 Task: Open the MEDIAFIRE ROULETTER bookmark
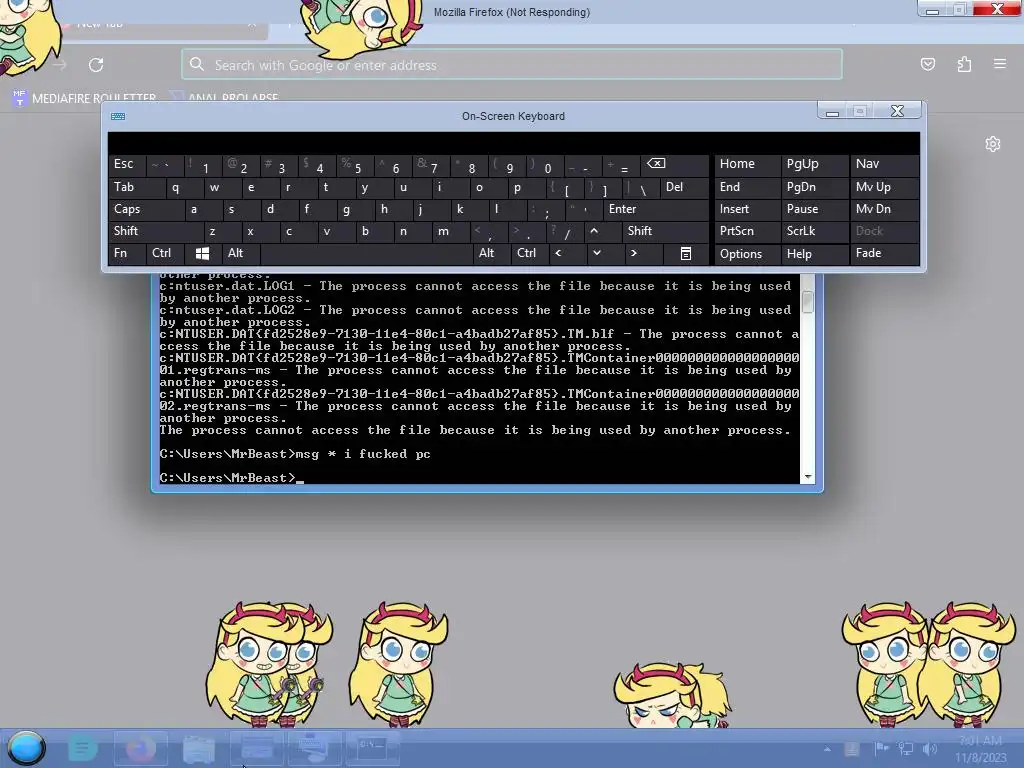point(84,98)
